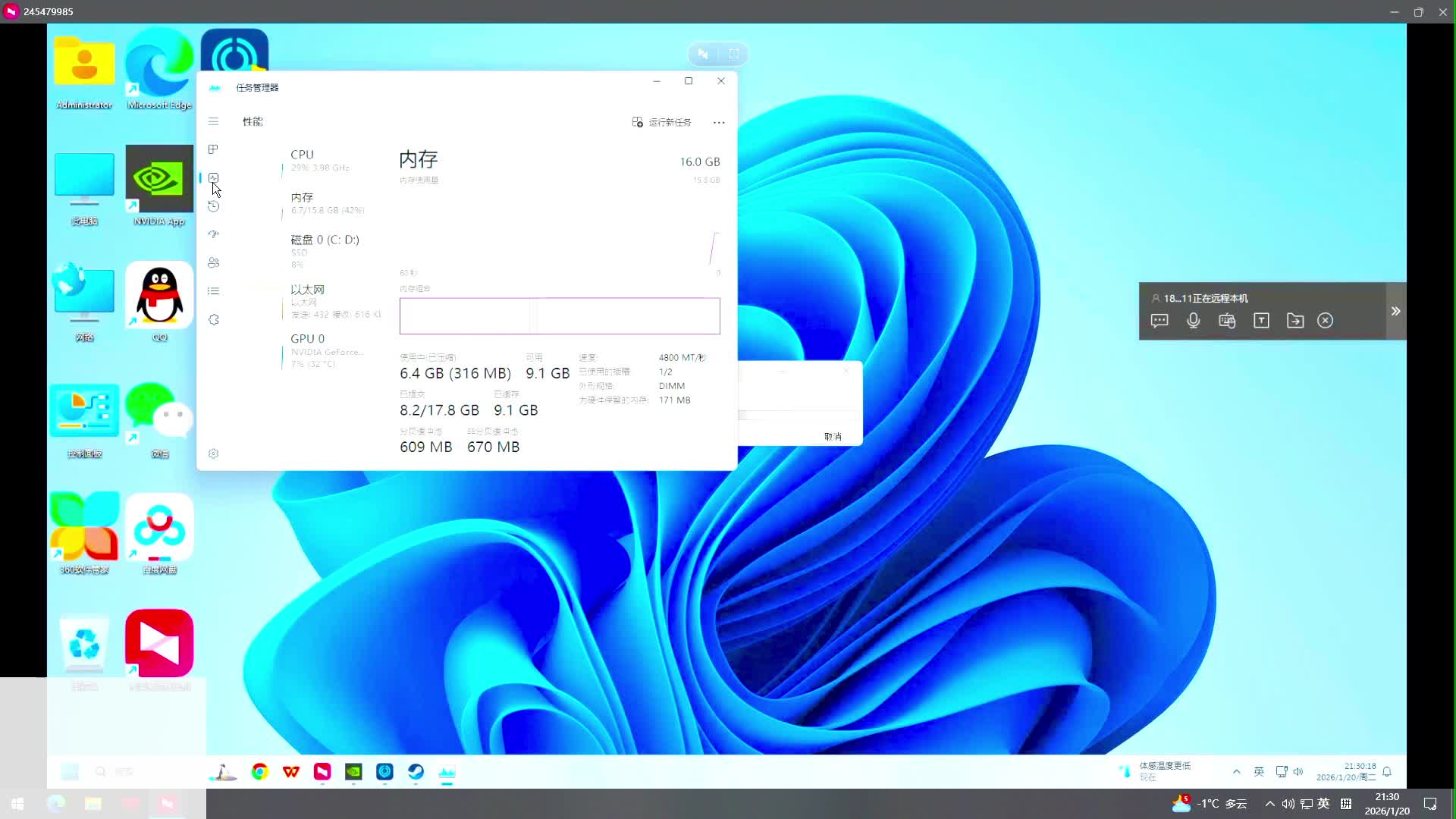Image resolution: width=1456 pixels, height=819 pixels.
Task: Click 取消 cancel button in small dialog
Action: coord(833,437)
